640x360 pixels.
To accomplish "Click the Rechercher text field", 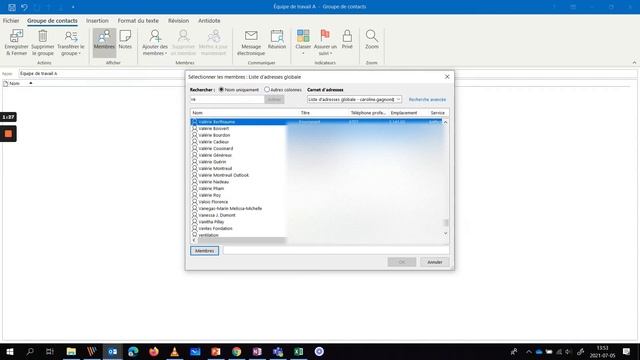I will (x=227, y=100).
